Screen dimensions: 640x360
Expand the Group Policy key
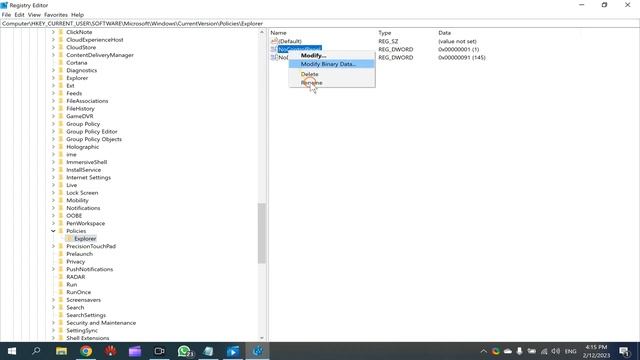click(53, 124)
